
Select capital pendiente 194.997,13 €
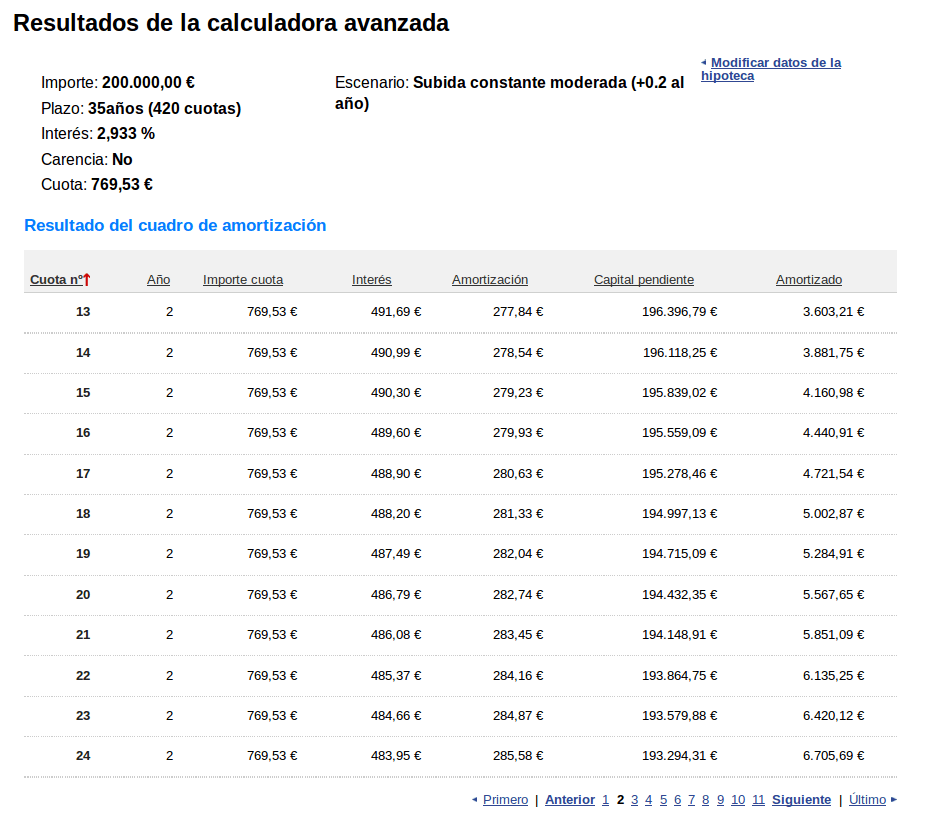click(x=679, y=514)
